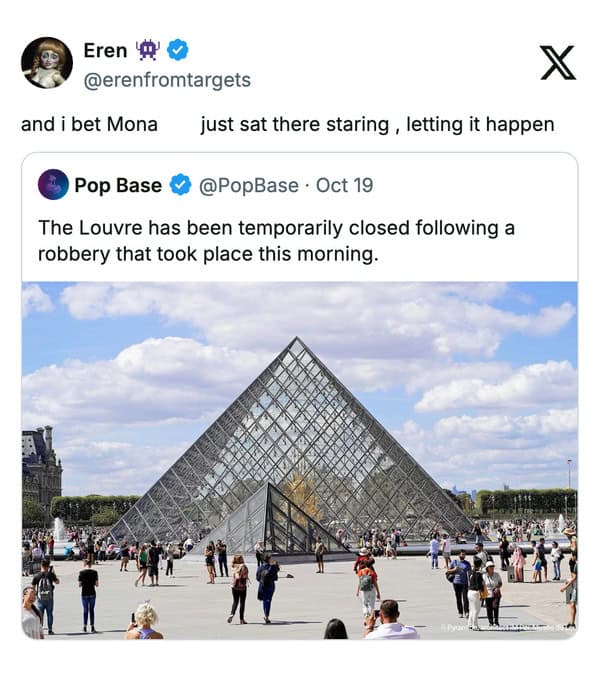The image size is (599, 673).
Task: Click the X logo icon
Action: coord(558,63)
